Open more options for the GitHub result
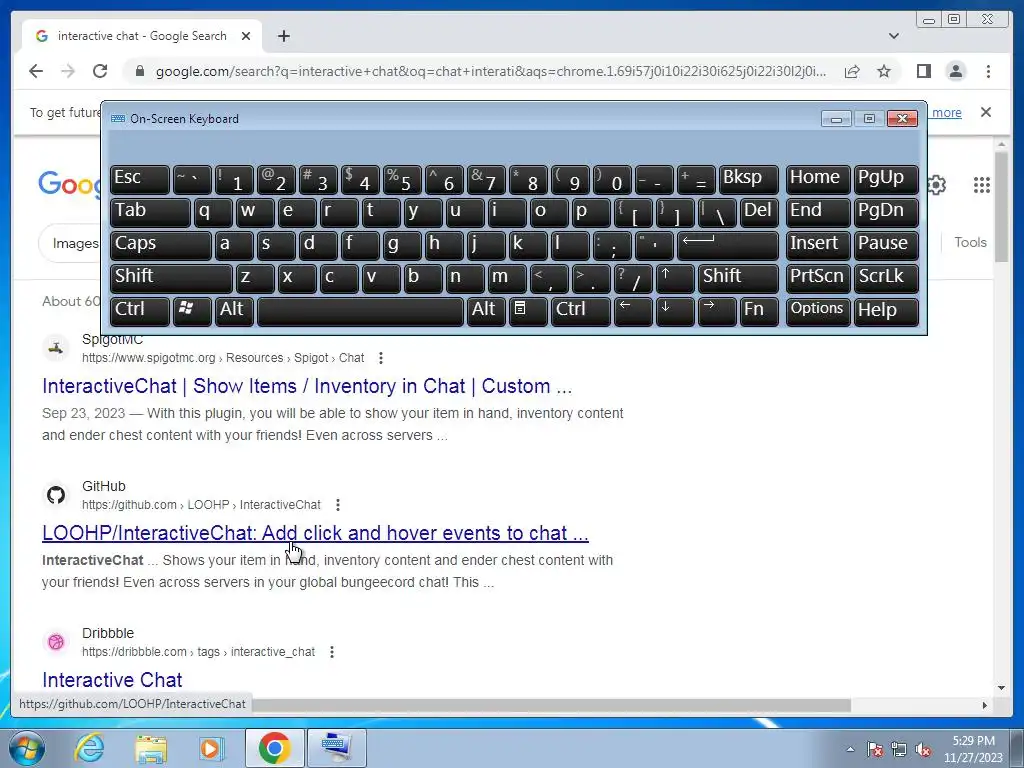Screen dimensions: 1024x768 pos(338,505)
